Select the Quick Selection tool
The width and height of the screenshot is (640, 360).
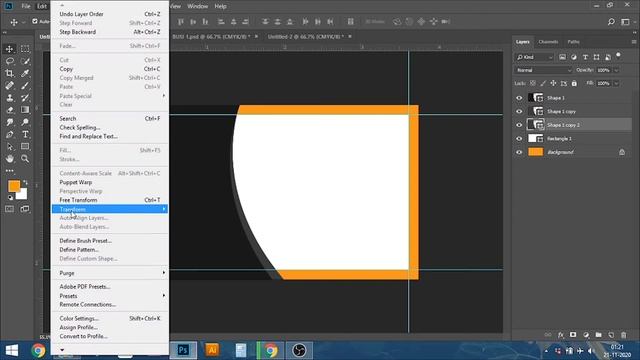pyautogui.click(x=25, y=61)
